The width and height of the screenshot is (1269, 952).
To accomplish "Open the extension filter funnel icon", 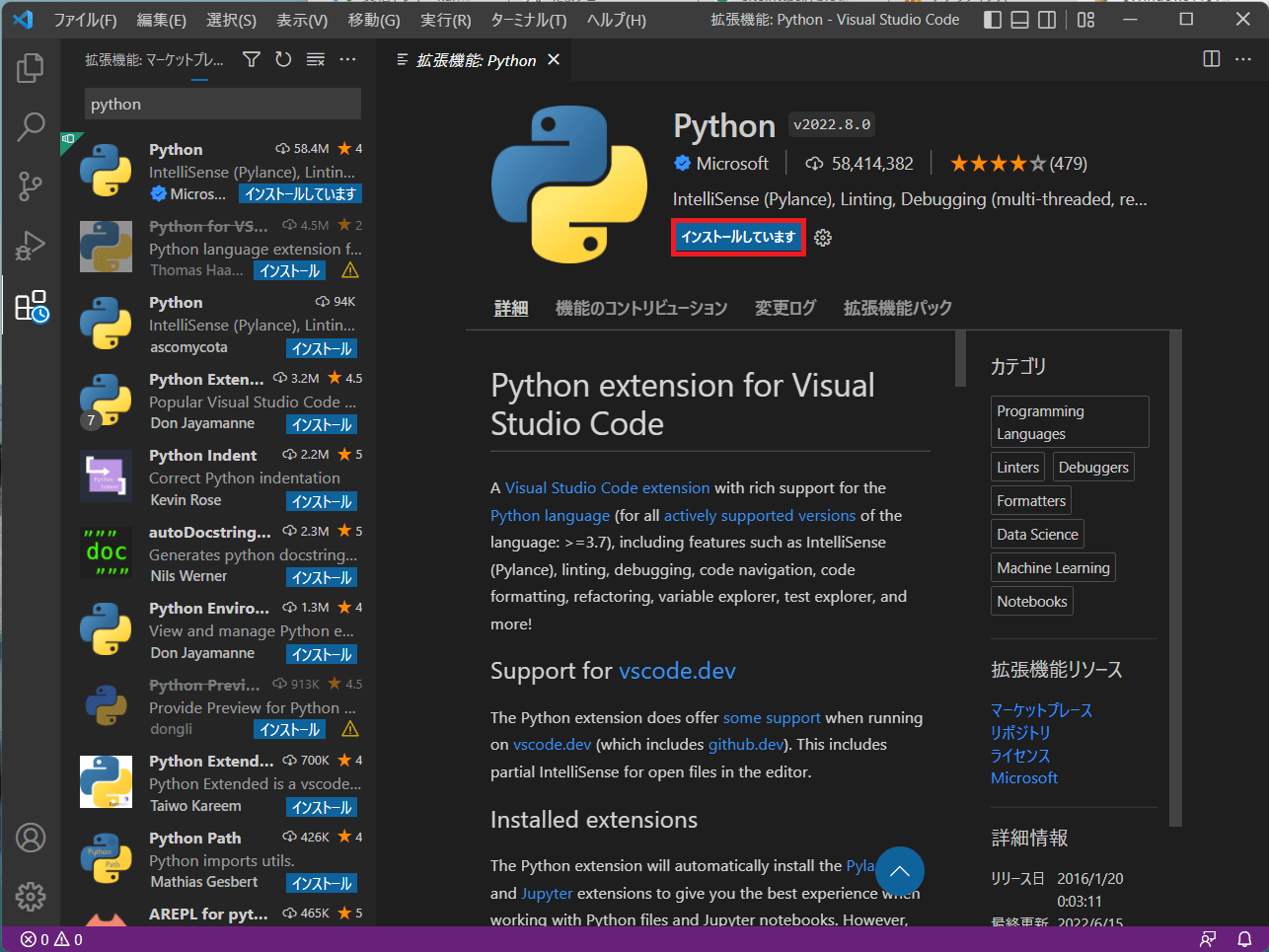I will pyautogui.click(x=251, y=58).
